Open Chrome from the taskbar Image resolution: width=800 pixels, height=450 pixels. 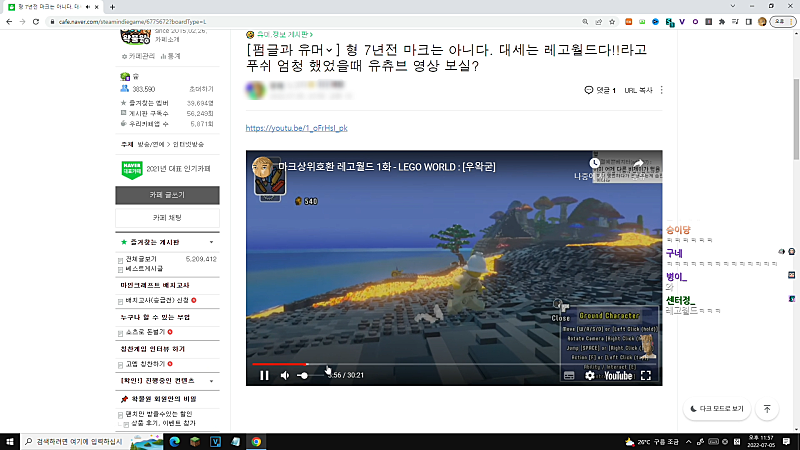coord(256,442)
